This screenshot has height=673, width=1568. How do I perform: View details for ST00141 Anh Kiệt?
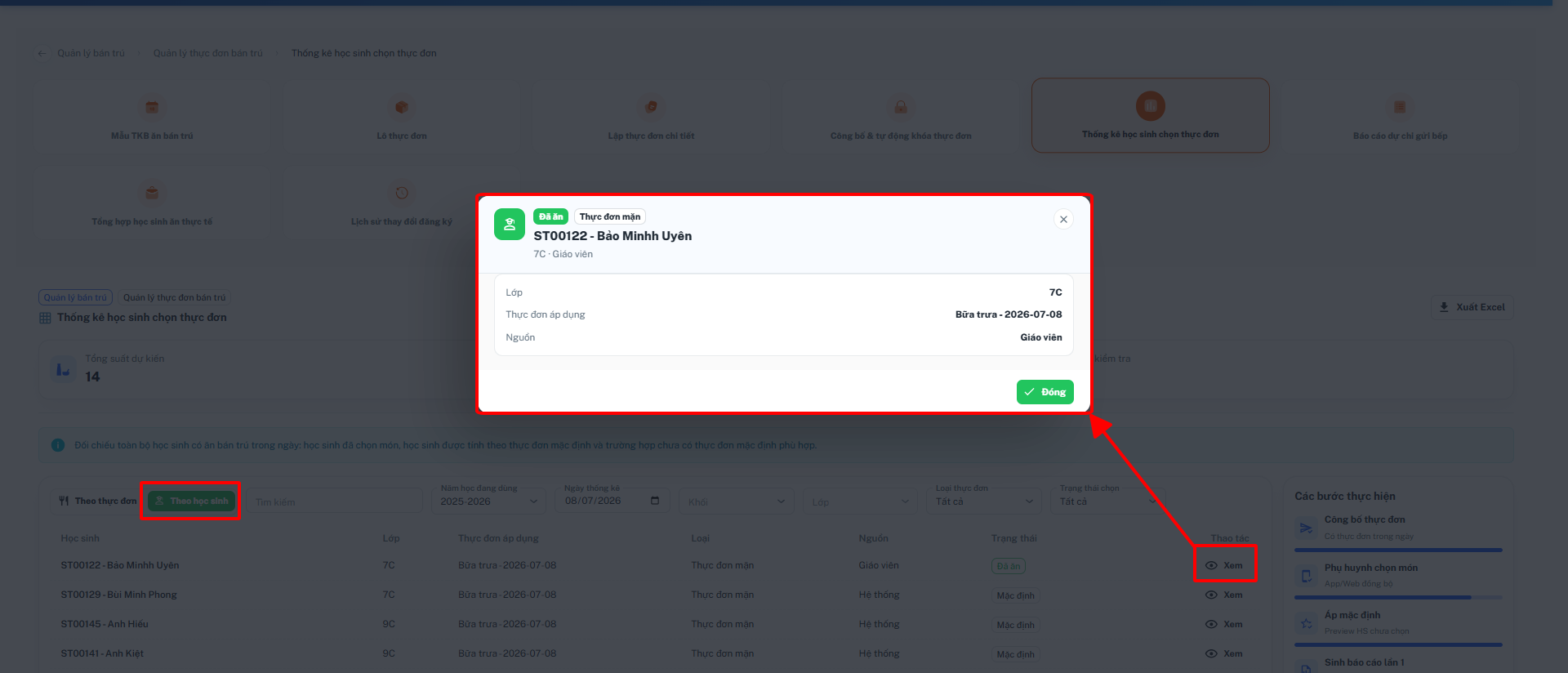coord(1224,653)
